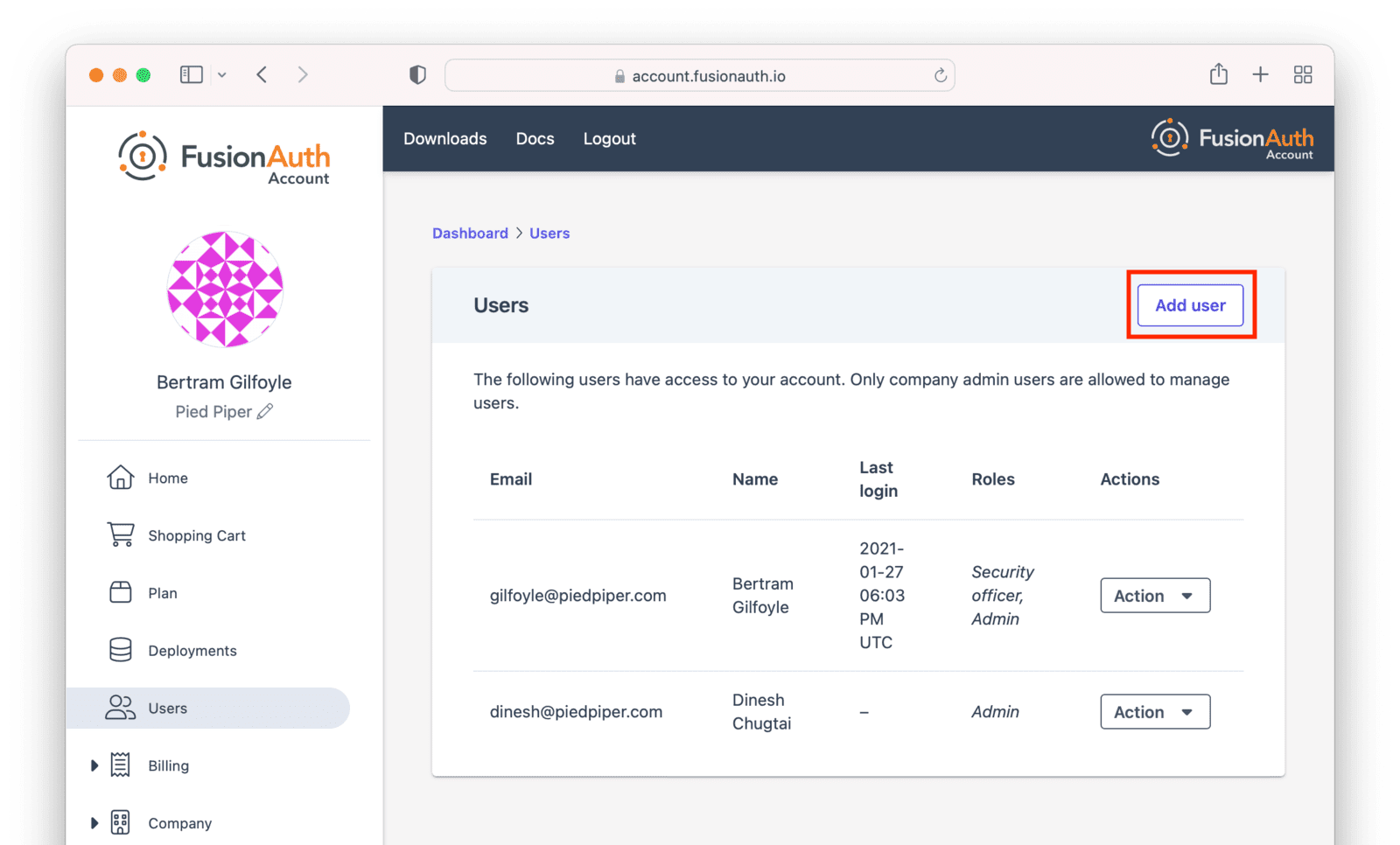Select the gilfoyle@piedpiper.com email cell
Viewport: 1400px width, 845px height.
click(577, 596)
